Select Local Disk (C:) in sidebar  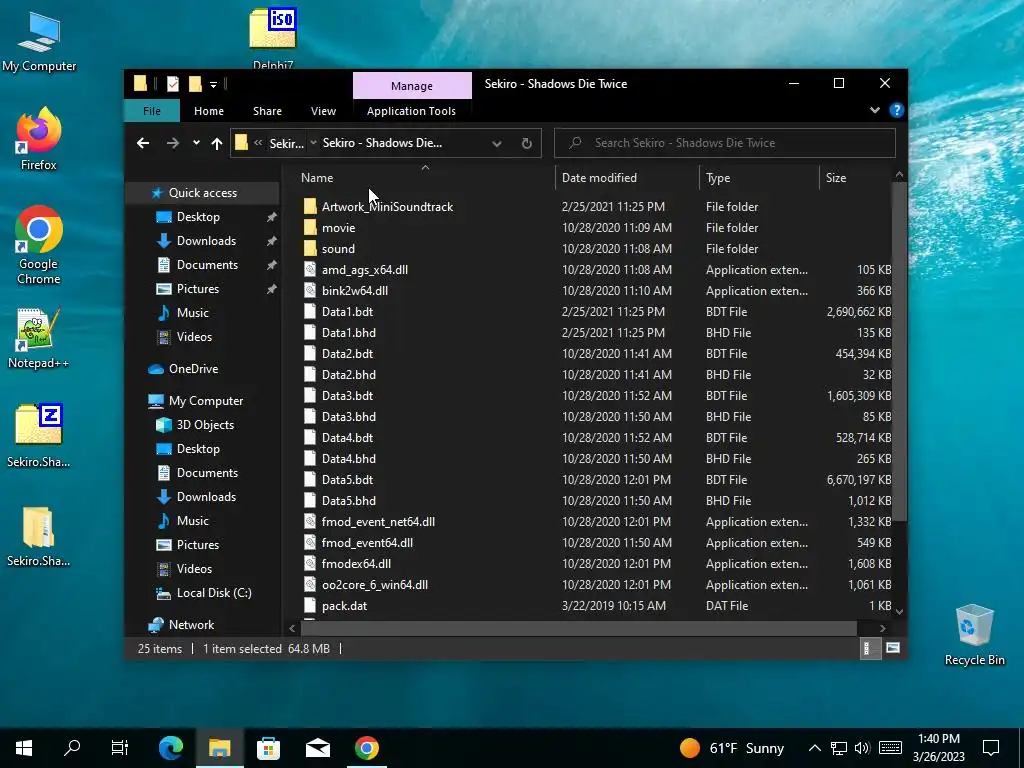click(x=214, y=593)
